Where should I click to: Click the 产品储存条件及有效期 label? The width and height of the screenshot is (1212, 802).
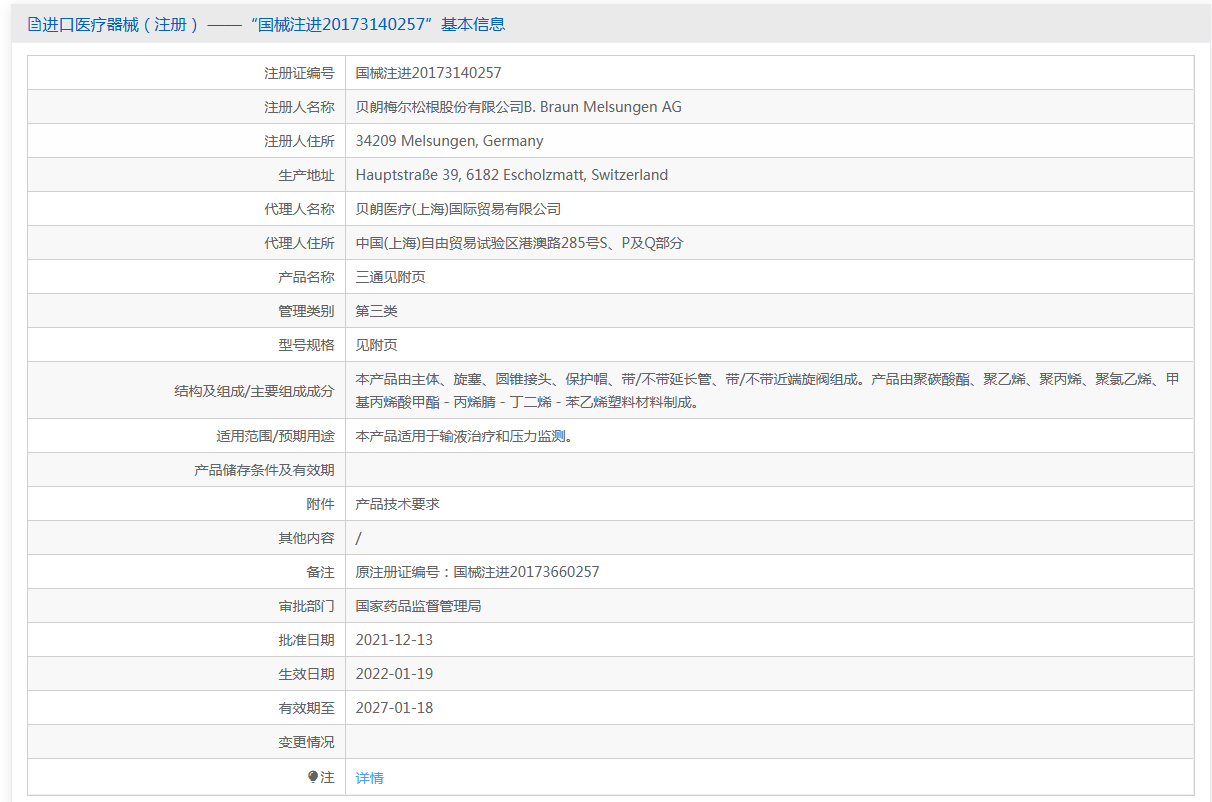coord(264,470)
